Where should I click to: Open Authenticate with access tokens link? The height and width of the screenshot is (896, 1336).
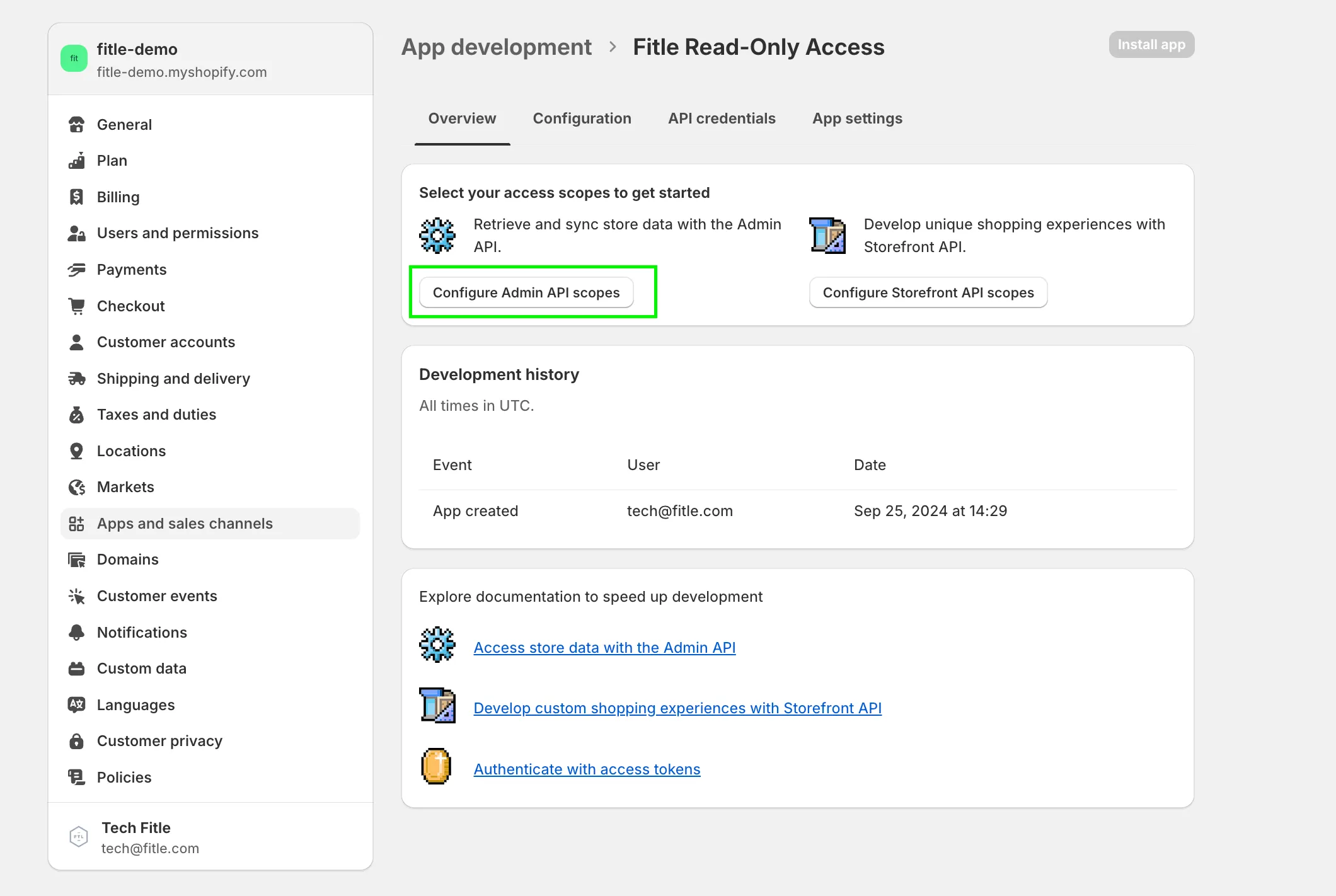(x=587, y=769)
